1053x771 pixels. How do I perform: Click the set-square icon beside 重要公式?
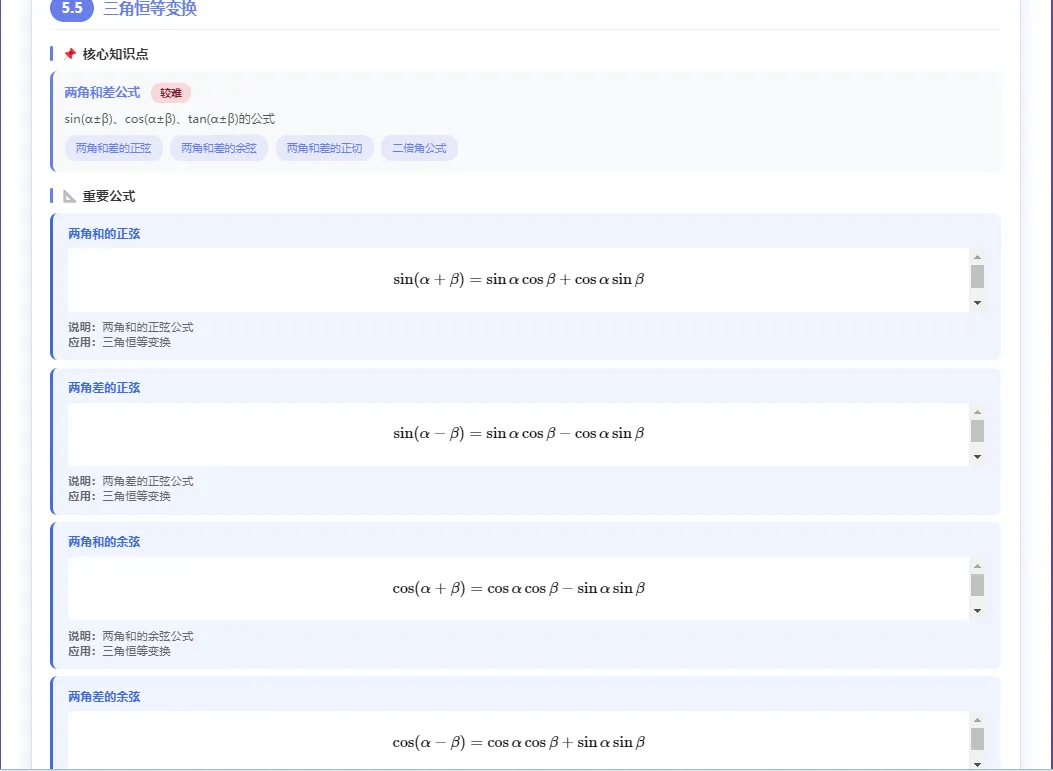tap(70, 196)
